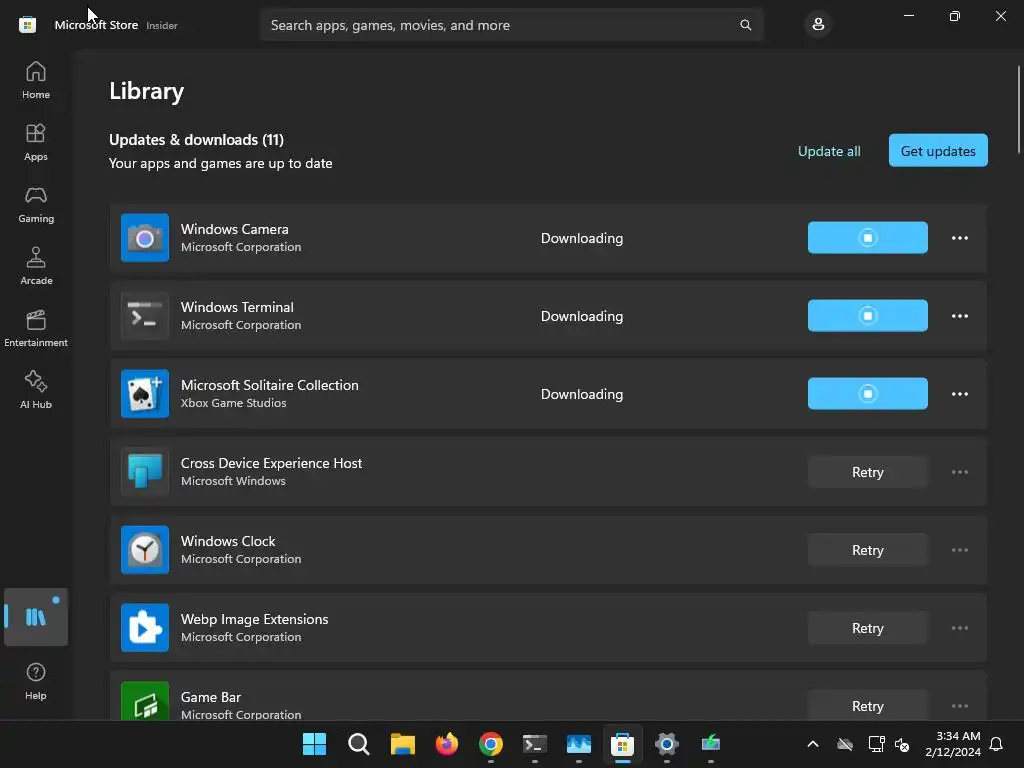The height and width of the screenshot is (768, 1024).
Task: Select the Library icon in sidebar
Action: click(x=36, y=617)
